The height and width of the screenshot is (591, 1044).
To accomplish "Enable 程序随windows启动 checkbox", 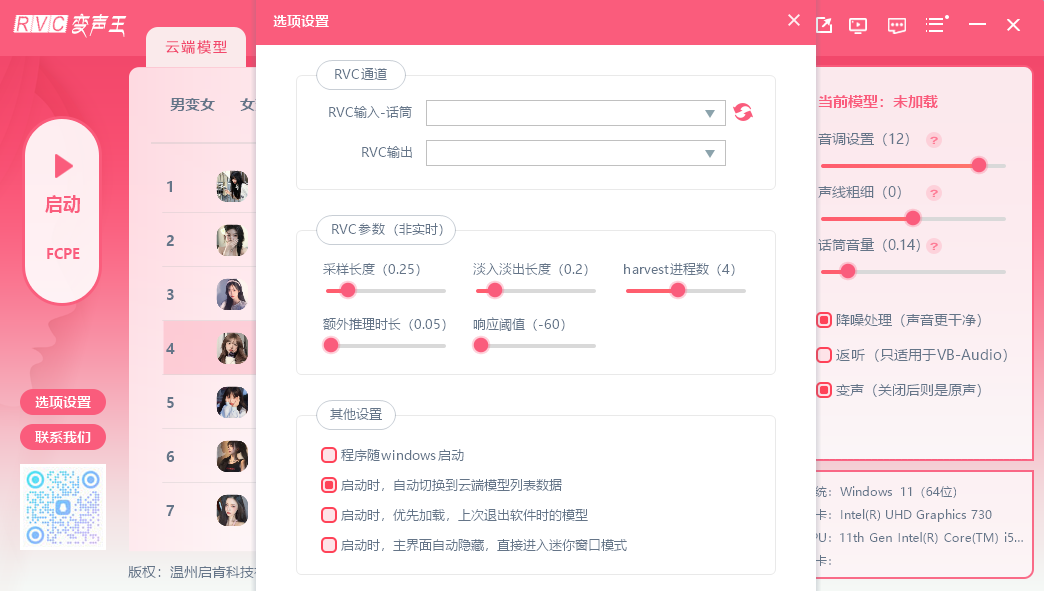I will (x=329, y=454).
